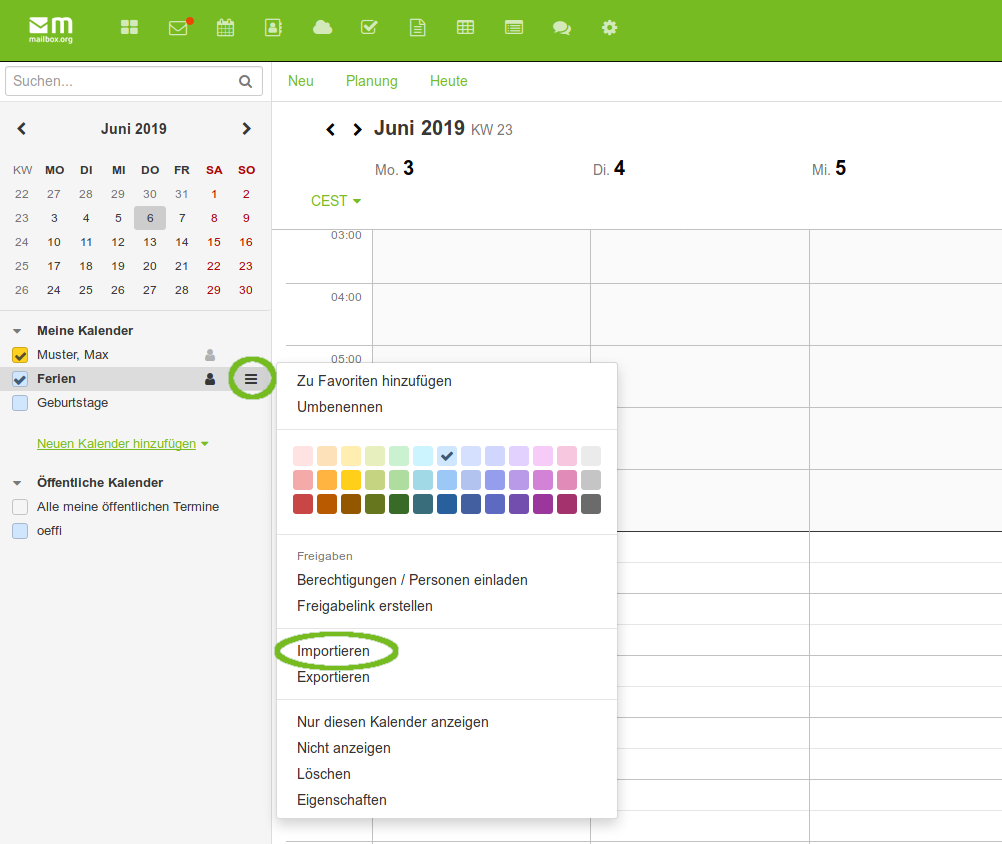Image resolution: width=1002 pixels, height=844 pixels.
Task: Go to previous month in mini calendar
Action: pos(22,129)
